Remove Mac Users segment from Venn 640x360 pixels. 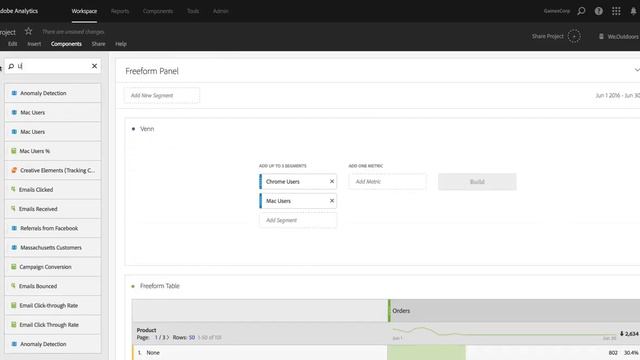click(332, 201)
